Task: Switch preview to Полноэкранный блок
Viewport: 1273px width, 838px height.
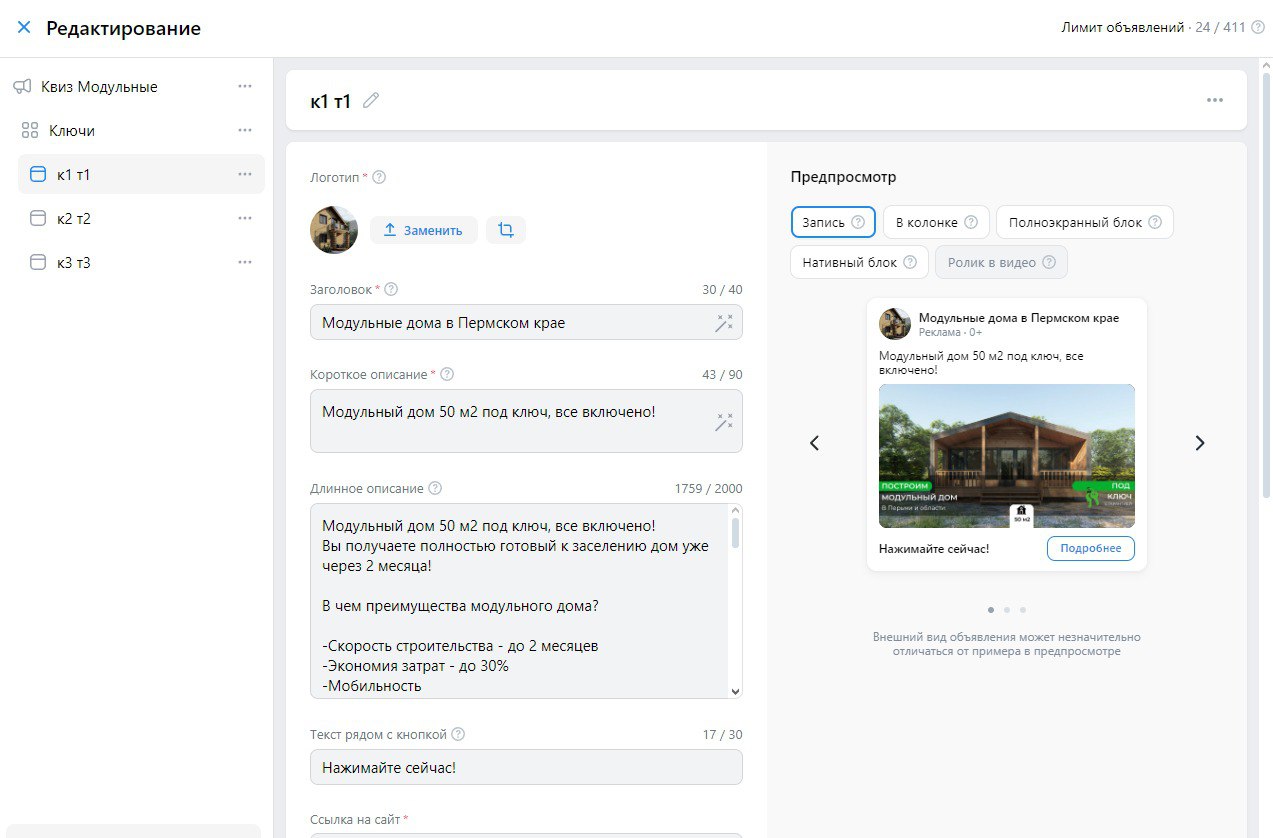Action: click(x=1085, y=222)
